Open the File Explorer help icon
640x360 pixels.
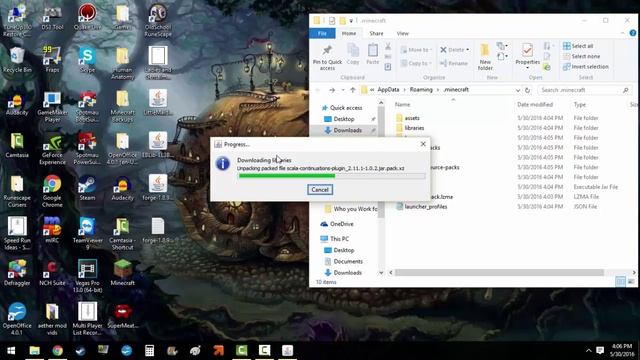[x=633, y=33]
